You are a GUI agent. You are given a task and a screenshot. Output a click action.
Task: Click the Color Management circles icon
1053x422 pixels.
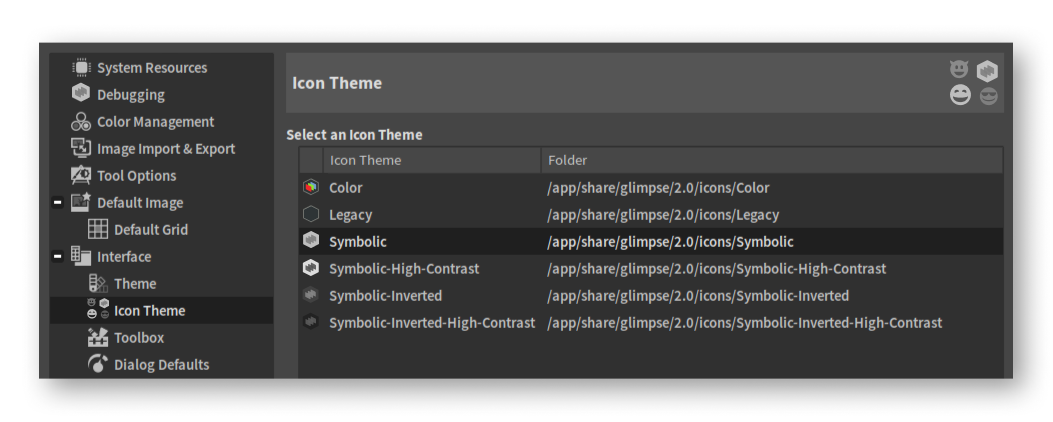pos(81,122)
